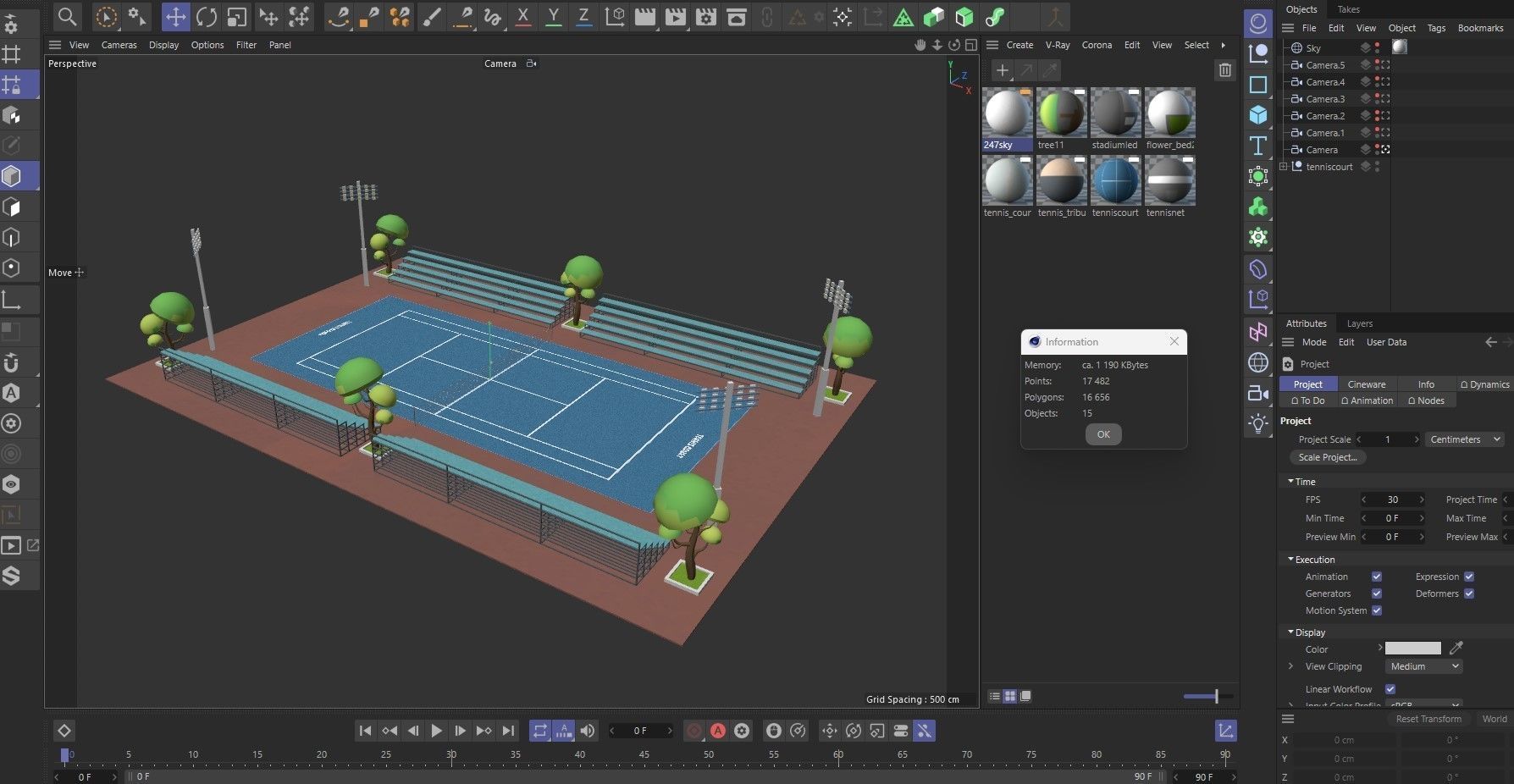
Task: Click the Scale Project... button
Action: 1327,457
